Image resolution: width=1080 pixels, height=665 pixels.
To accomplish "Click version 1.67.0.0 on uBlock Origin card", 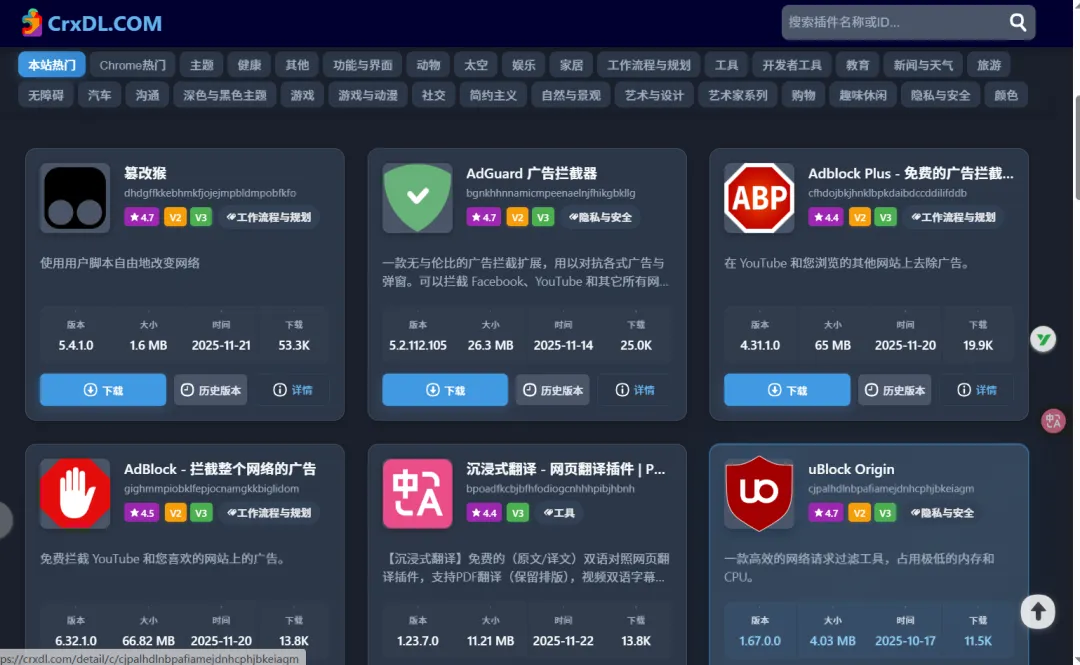I will (x=760, y=641).
